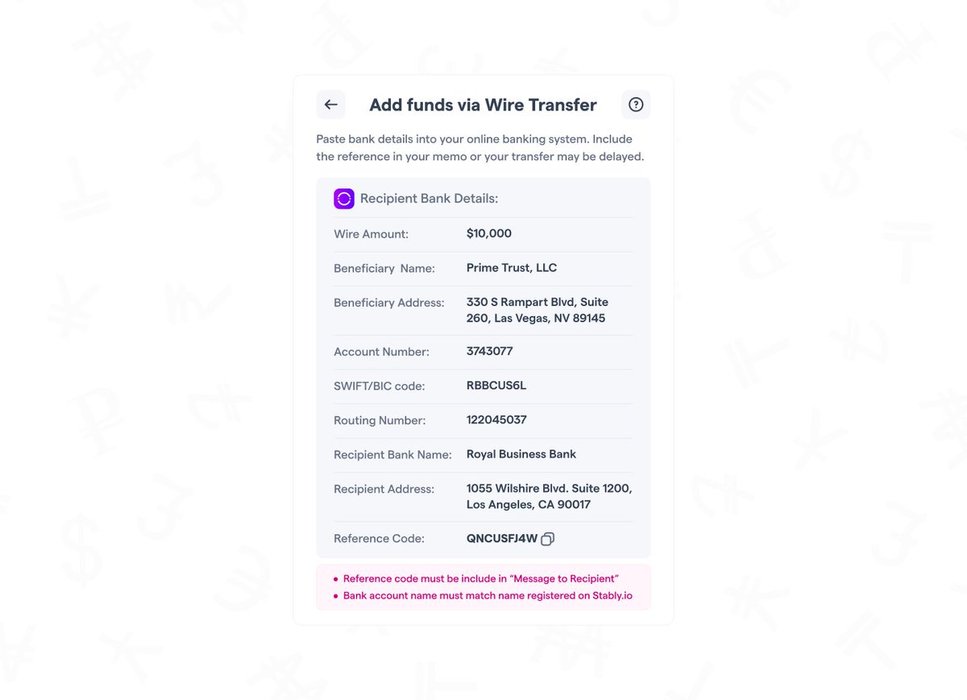
Task: Click the back arrow button
Action: pos(331,105)
